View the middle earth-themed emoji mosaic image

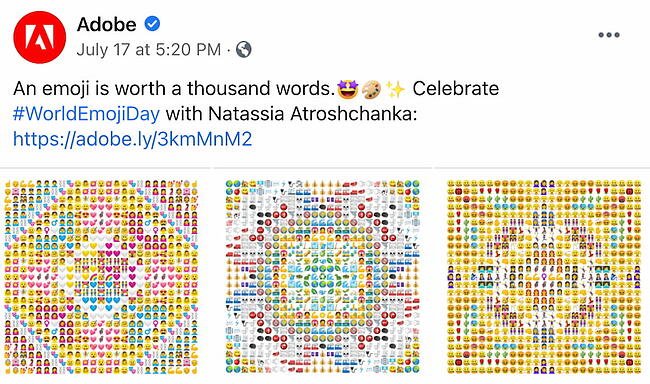(x=323, y=277)
